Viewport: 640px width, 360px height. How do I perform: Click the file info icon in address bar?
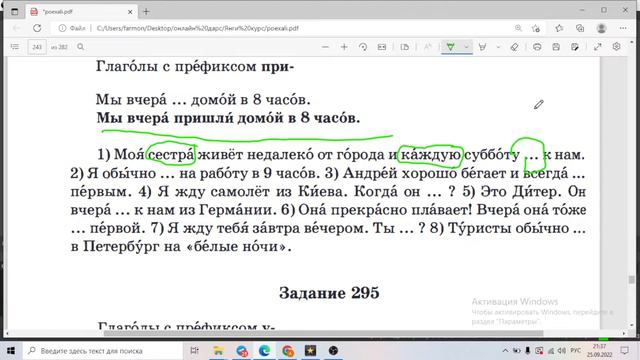62,28
